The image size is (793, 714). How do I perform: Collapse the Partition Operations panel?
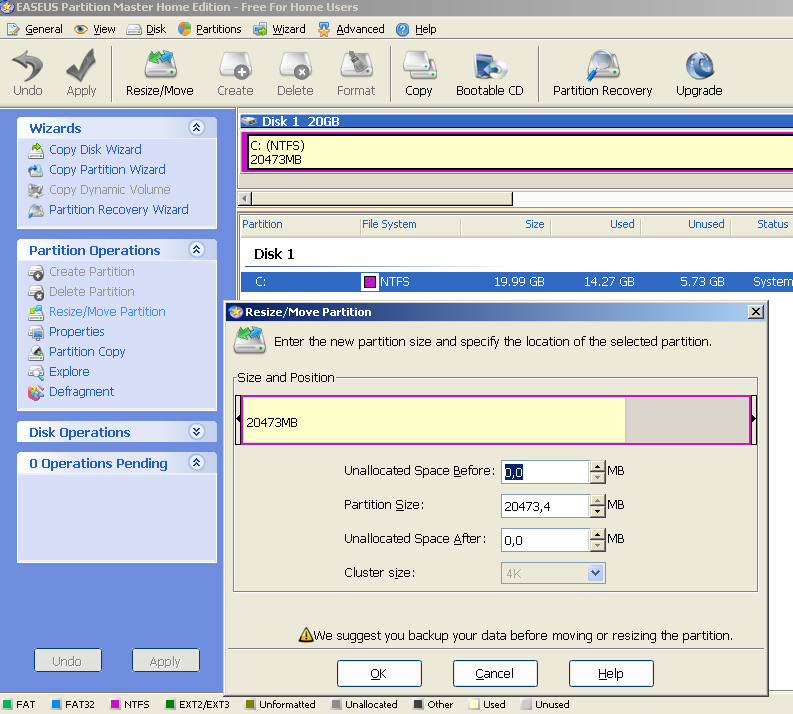pyautogui.click(x=197, y=249)
